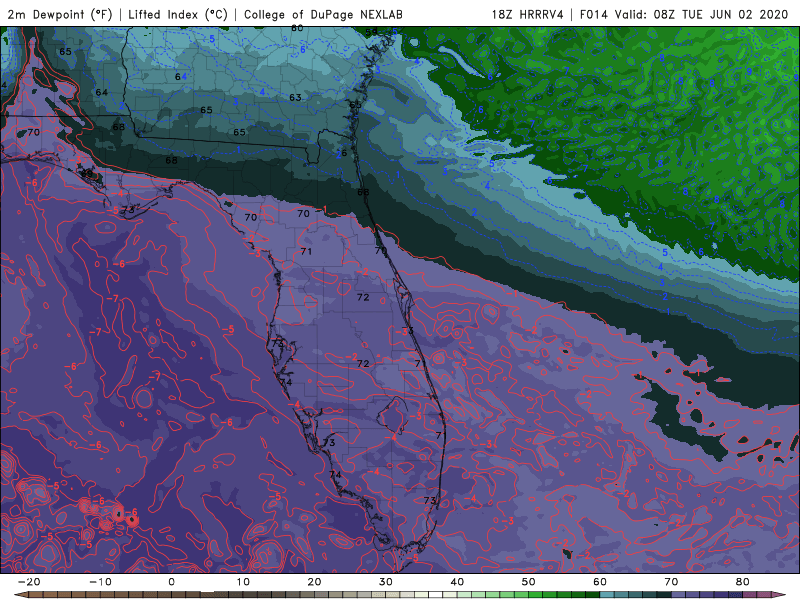Click the 40 label on the color scale
The width and height of the screenshot is (800, 600).
pos(457,582)
